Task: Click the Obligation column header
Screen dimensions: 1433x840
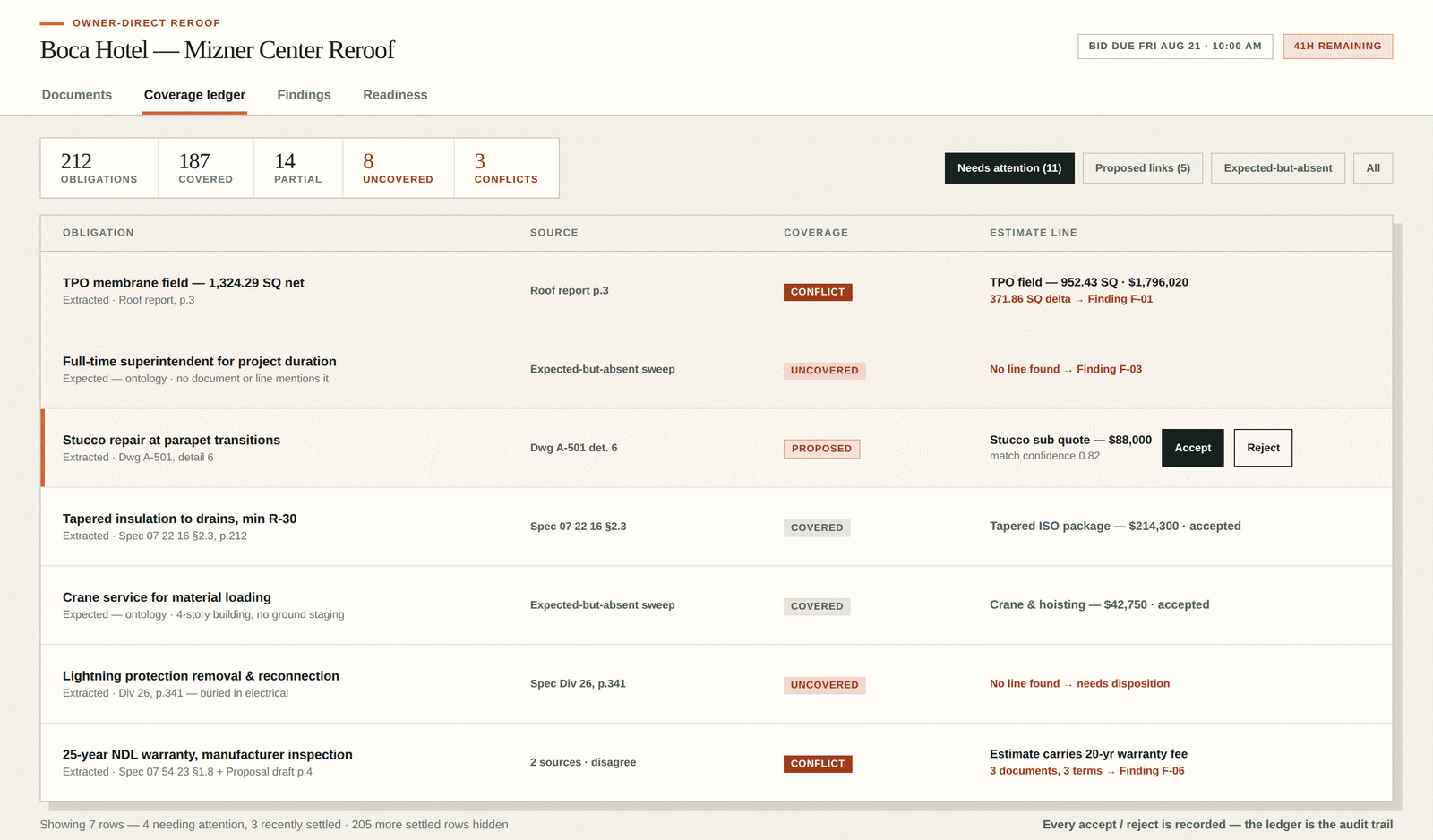Action: click(x=99, y=233)
